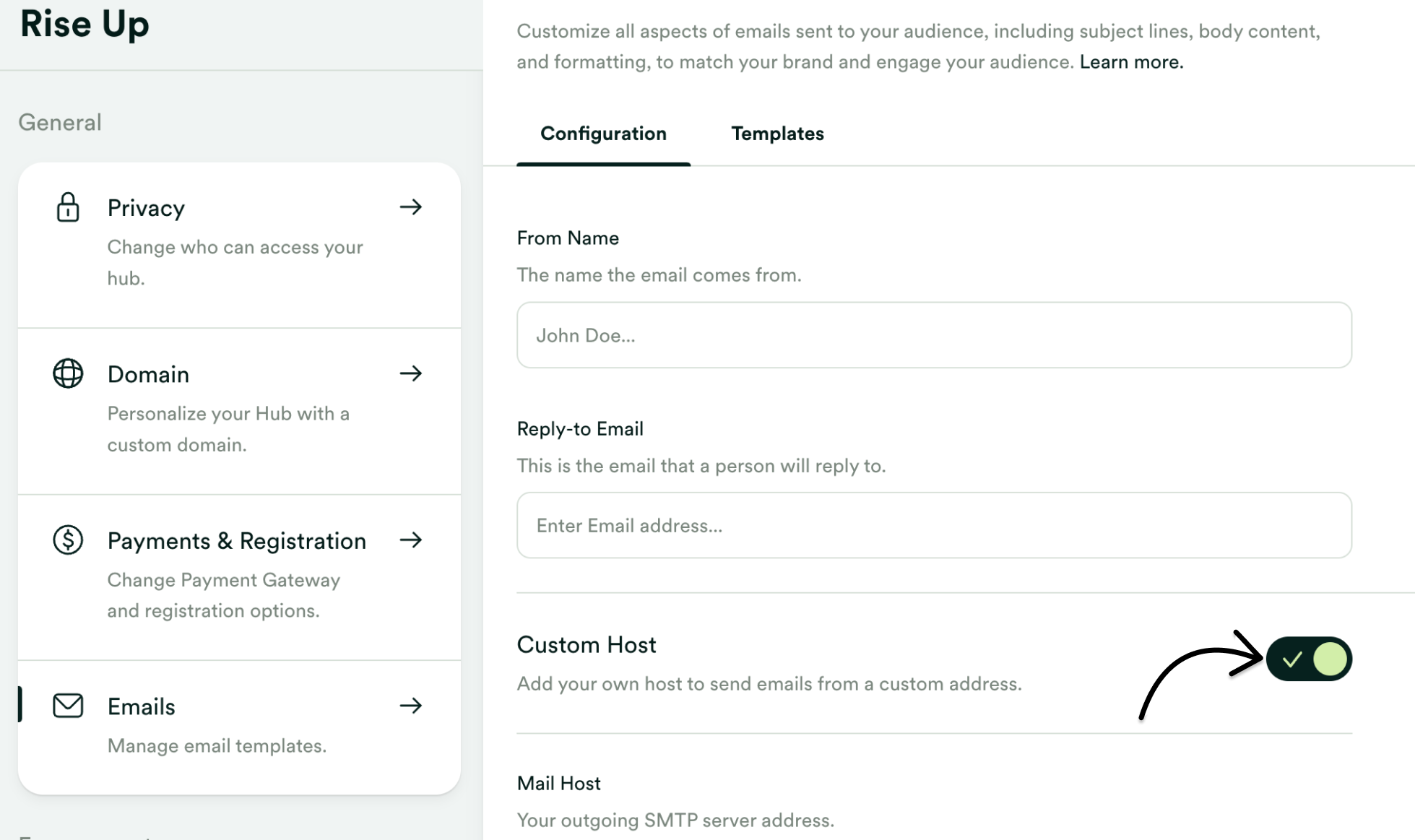The width and height of the screenshot is (1415, 840).
Task: Select the Configuration tab
Action: (603, 134)
